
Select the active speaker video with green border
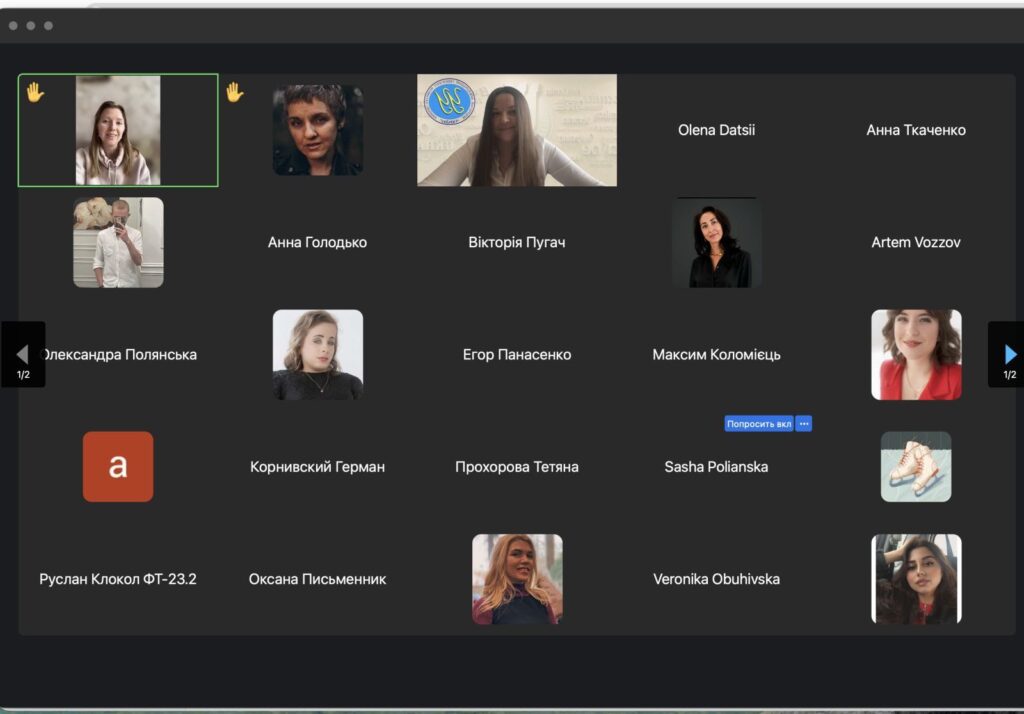118,130
